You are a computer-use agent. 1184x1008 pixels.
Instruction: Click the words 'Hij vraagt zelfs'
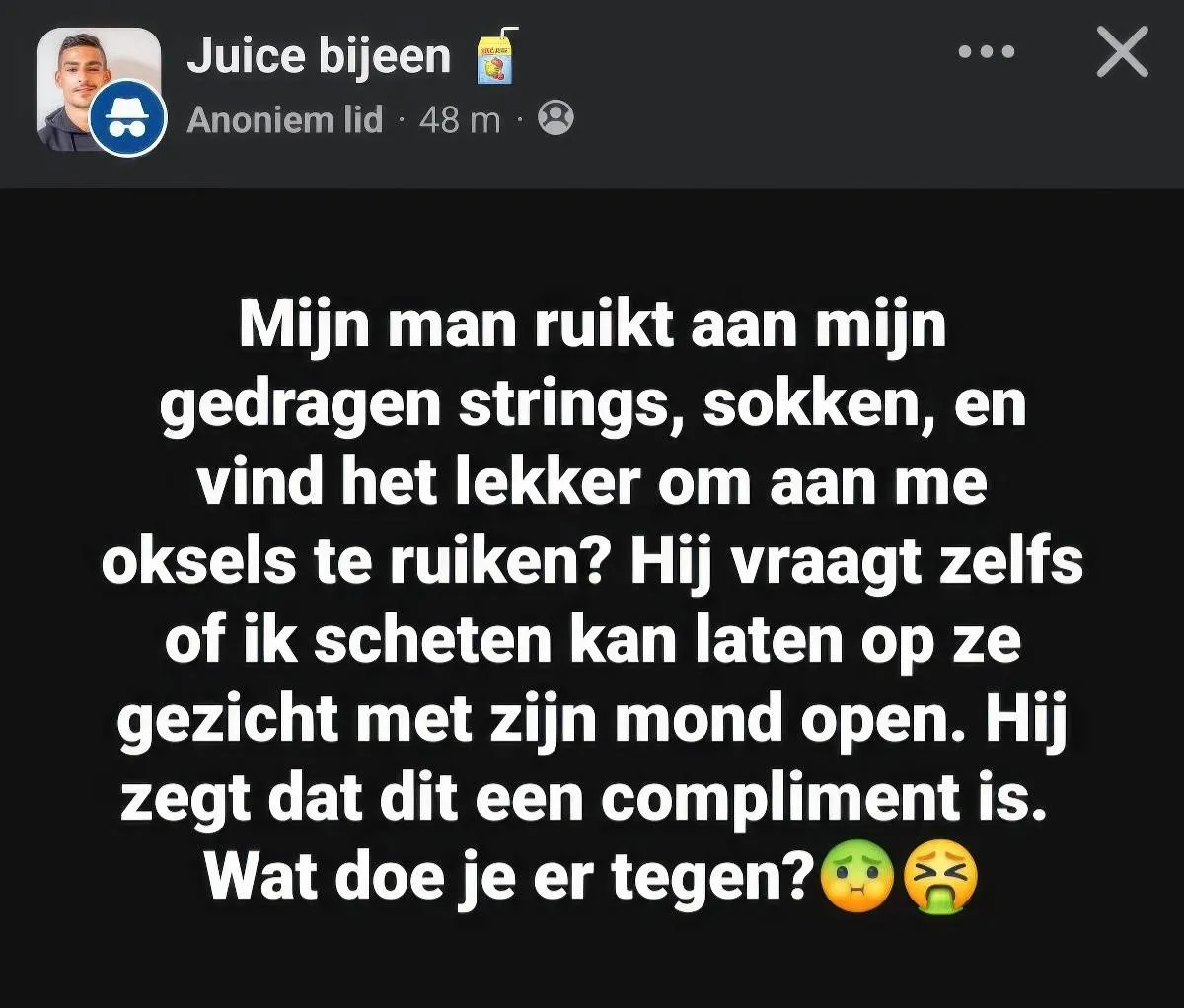[856, 561]
